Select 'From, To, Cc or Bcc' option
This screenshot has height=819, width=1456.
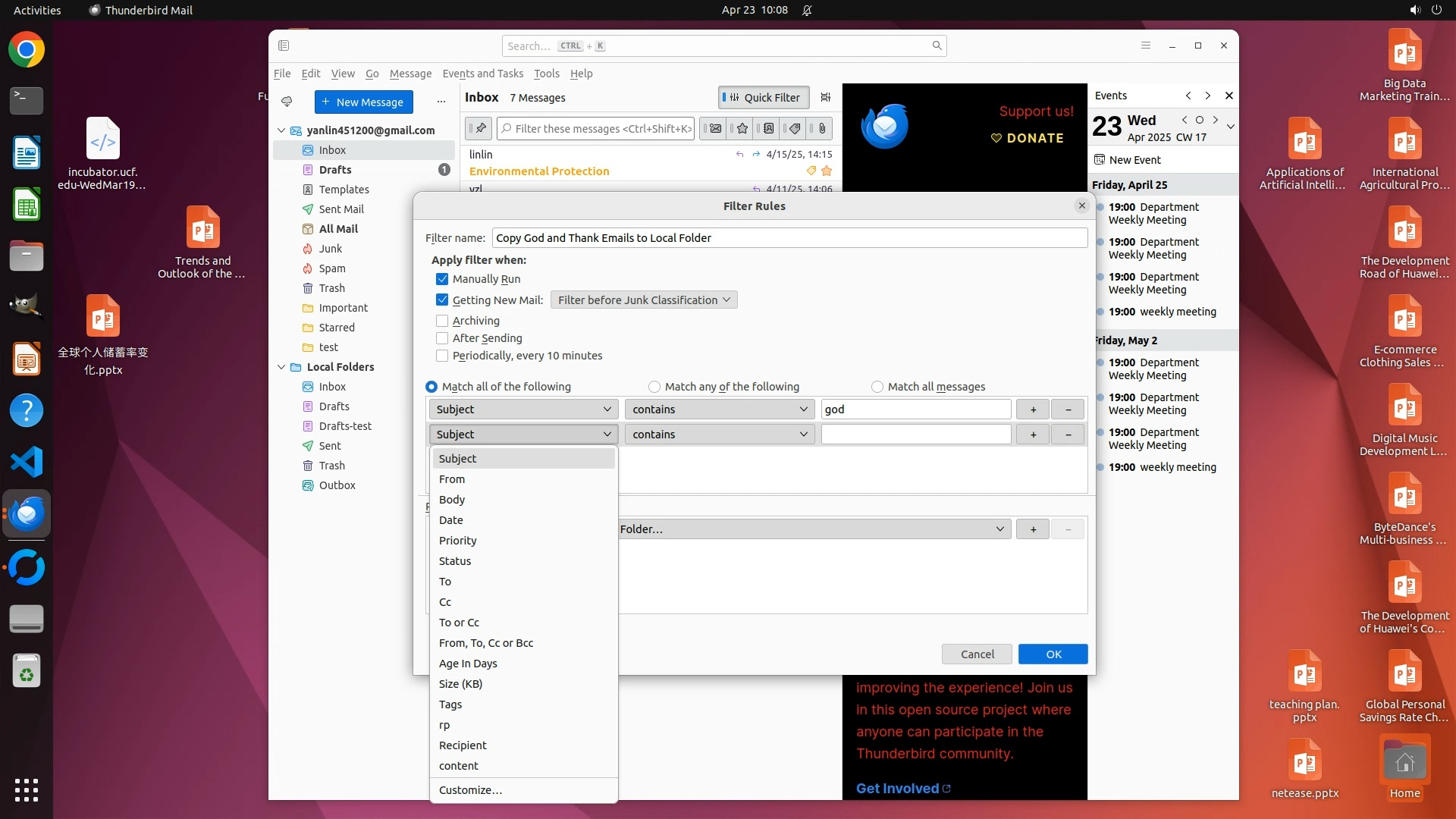(x=485, y=643)
